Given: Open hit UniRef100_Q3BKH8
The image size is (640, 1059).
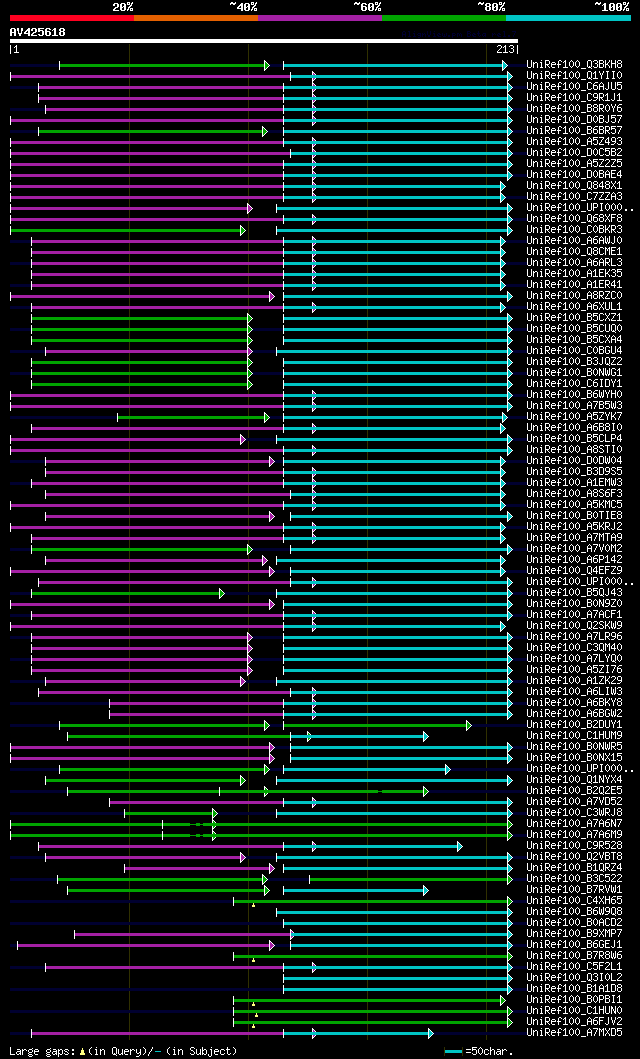Looking at the screenshot, I should tap(575, 65).
